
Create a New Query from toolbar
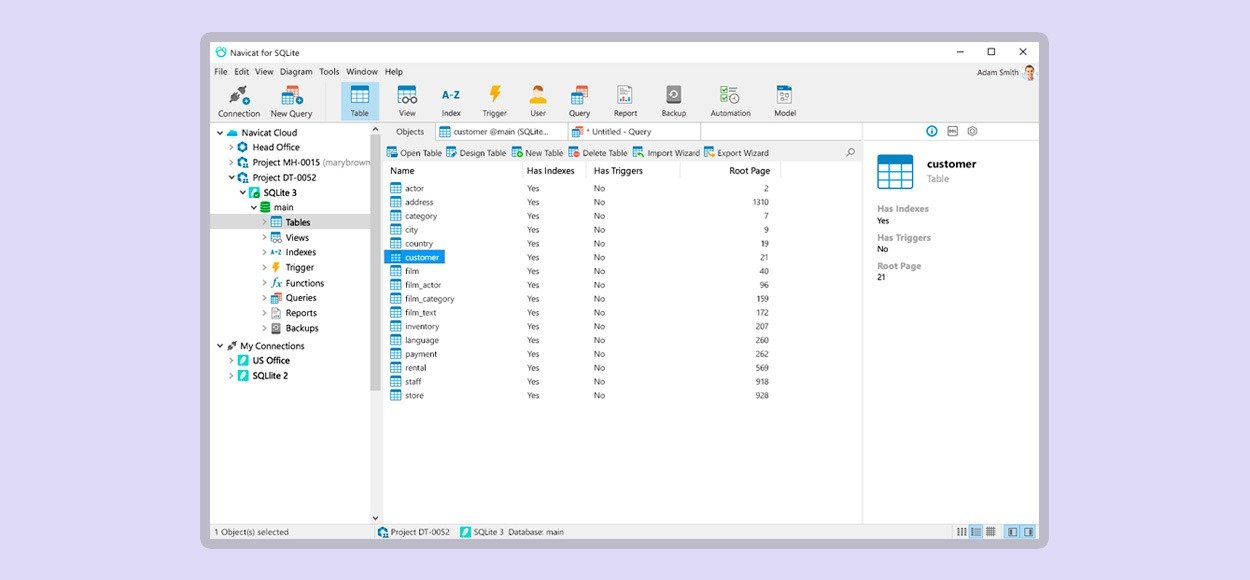pyautogui.click(x=291, y=101)
